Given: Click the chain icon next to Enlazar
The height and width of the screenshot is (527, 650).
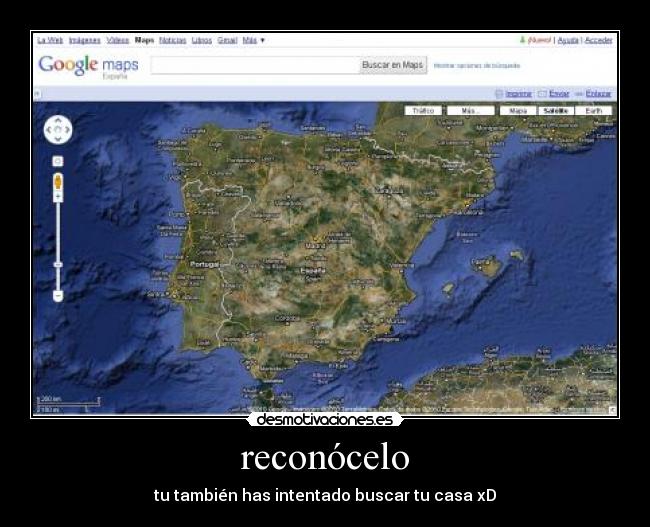Looking at the screenshot, I should coord(579,95).
